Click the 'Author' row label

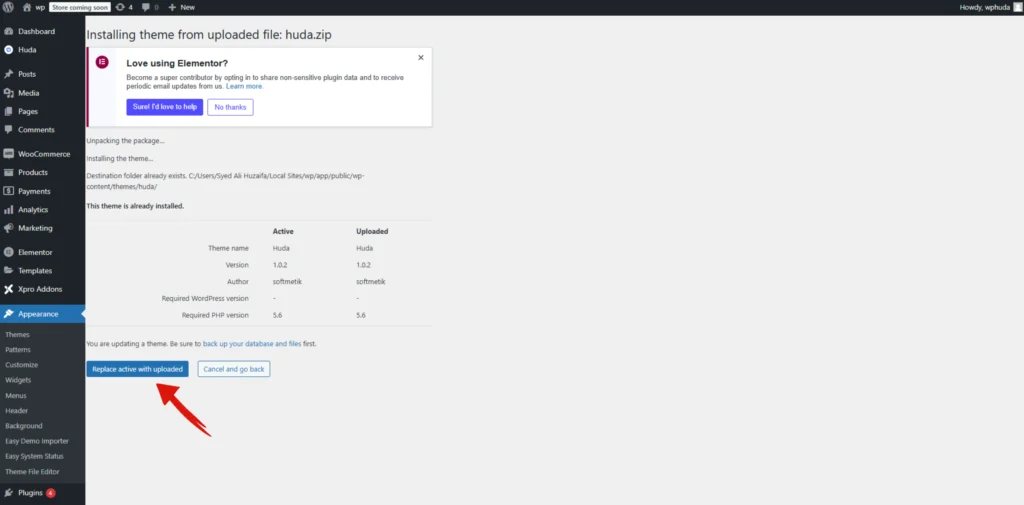point(238,282)
